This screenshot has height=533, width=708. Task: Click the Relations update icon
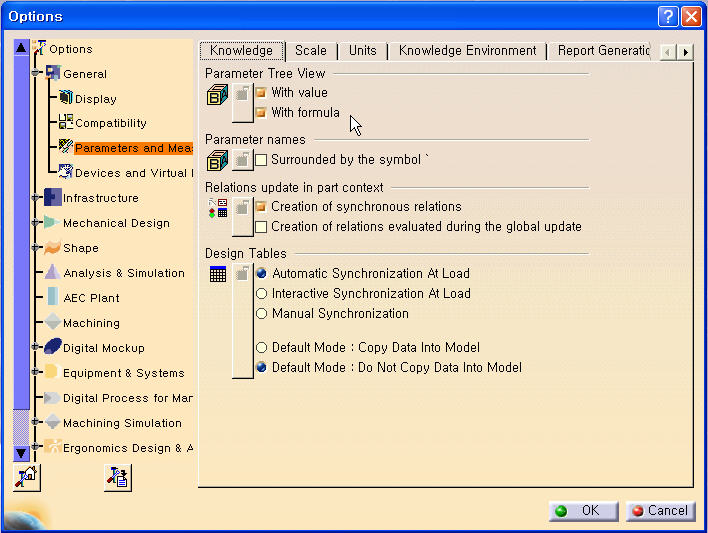217,208
